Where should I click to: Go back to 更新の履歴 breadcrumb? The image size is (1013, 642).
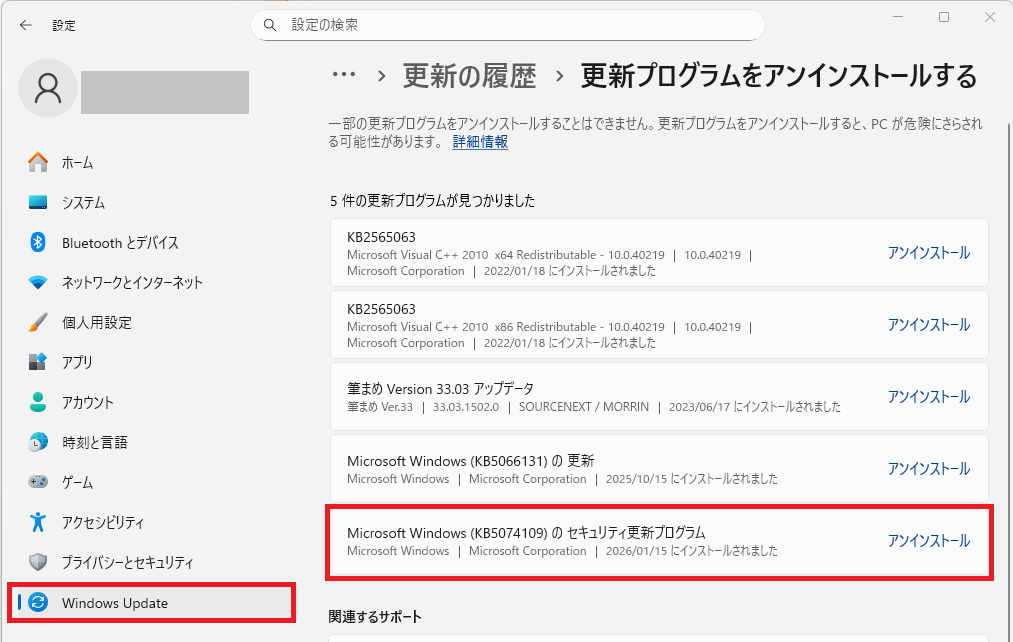pos(470,76)
